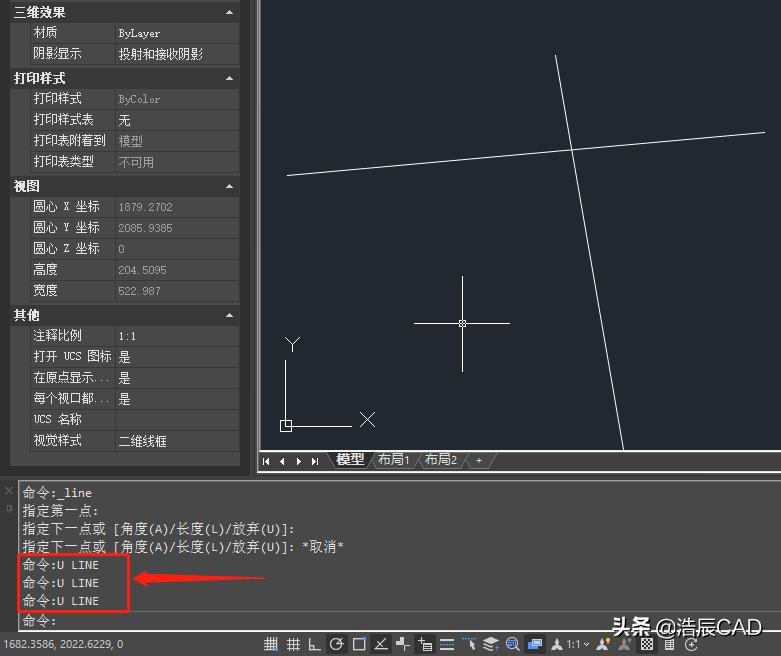Toggle ortho mode in status bar

tap(315, 644)
